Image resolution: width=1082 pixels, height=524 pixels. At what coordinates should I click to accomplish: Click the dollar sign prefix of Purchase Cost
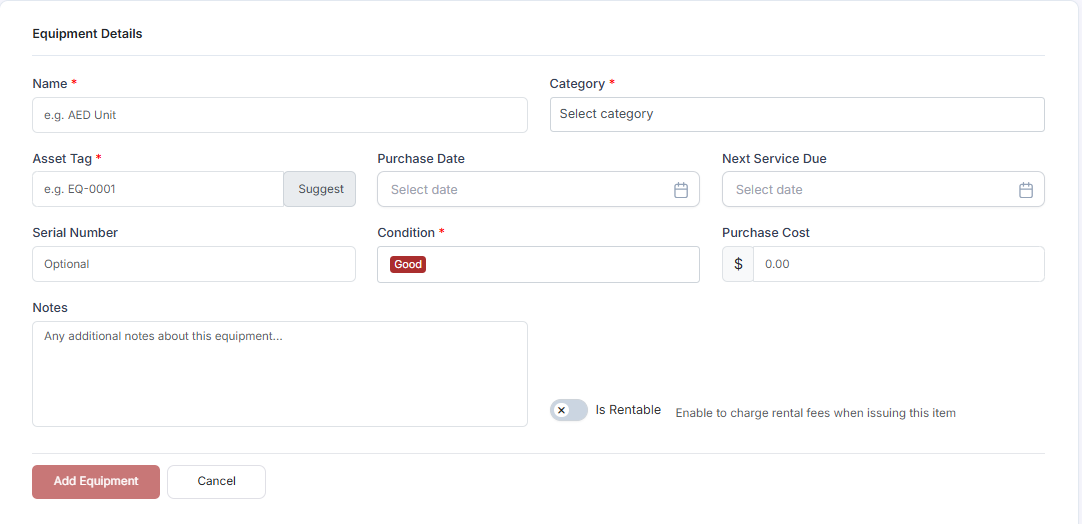(x=738, y=264)
